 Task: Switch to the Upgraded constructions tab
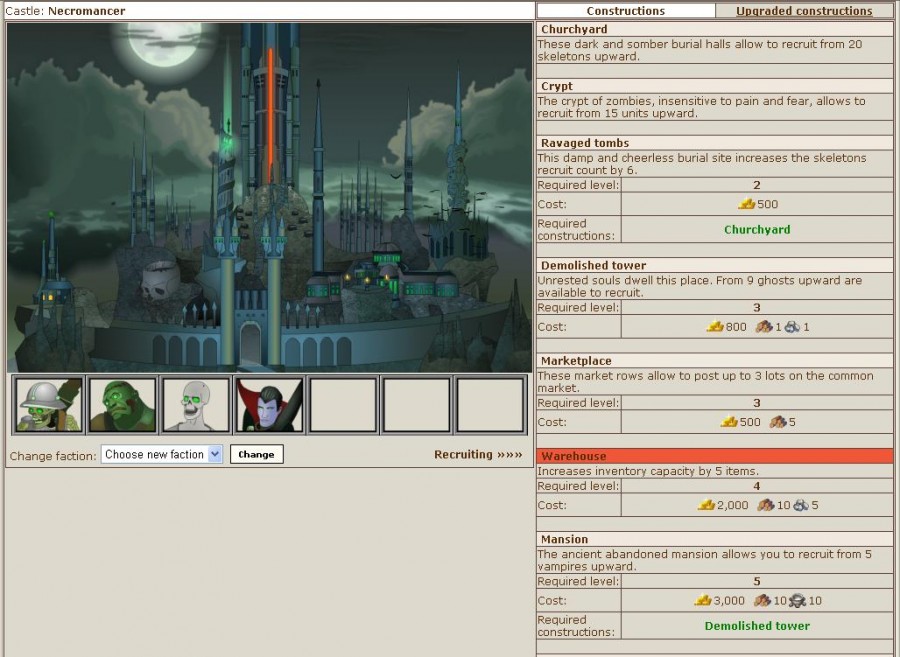[804, 11]
